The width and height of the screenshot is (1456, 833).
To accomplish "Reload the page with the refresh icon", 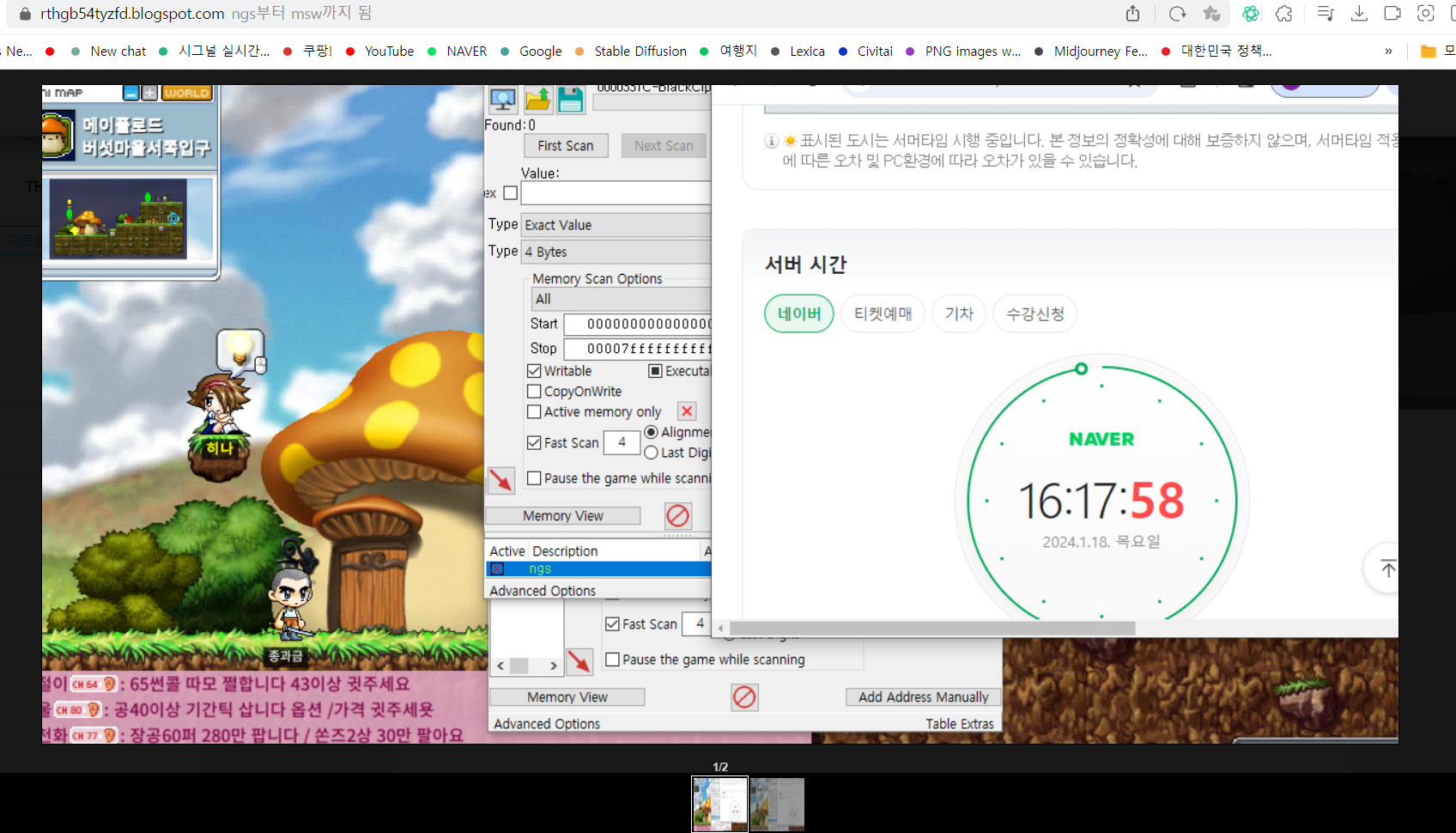I will pyautogui.click(x=1177, y=14).
